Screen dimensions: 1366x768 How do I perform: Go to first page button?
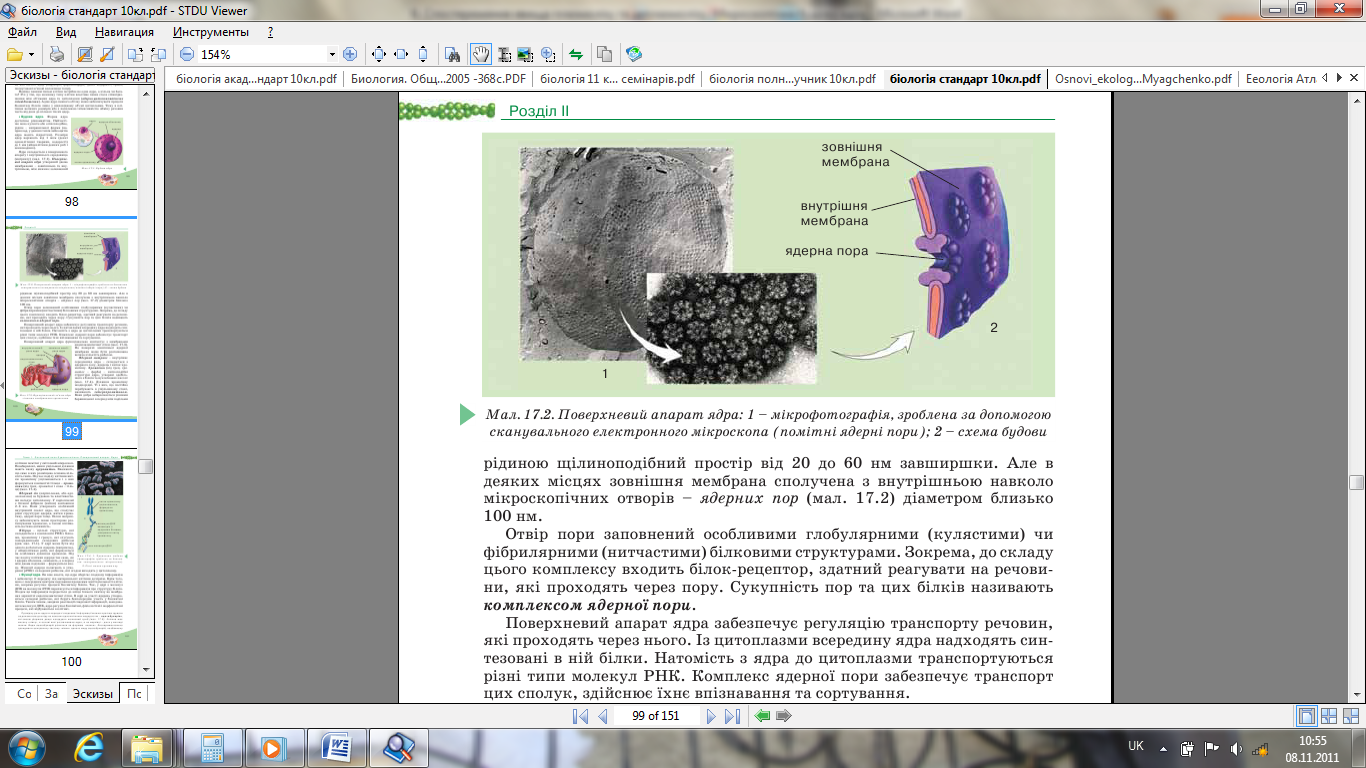pyautogui.click(x=581, y=716)
